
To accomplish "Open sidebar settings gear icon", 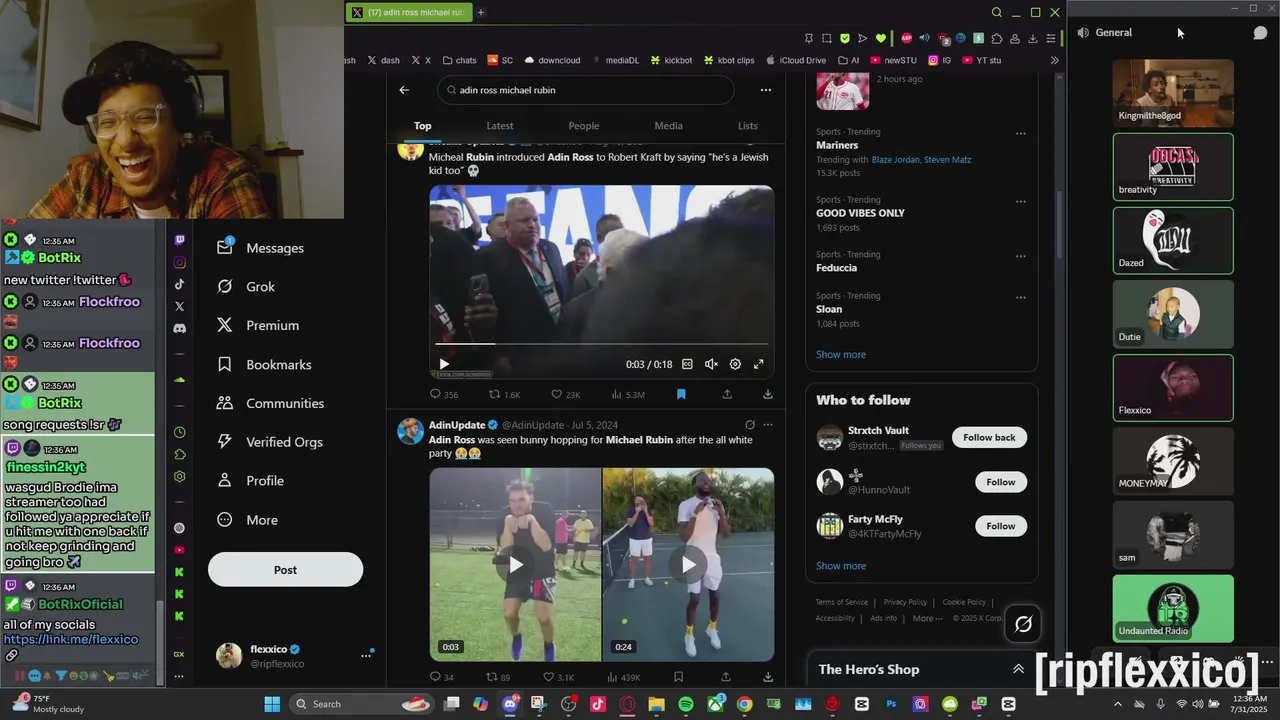I will pyautogui.click(x=179, y=477).
